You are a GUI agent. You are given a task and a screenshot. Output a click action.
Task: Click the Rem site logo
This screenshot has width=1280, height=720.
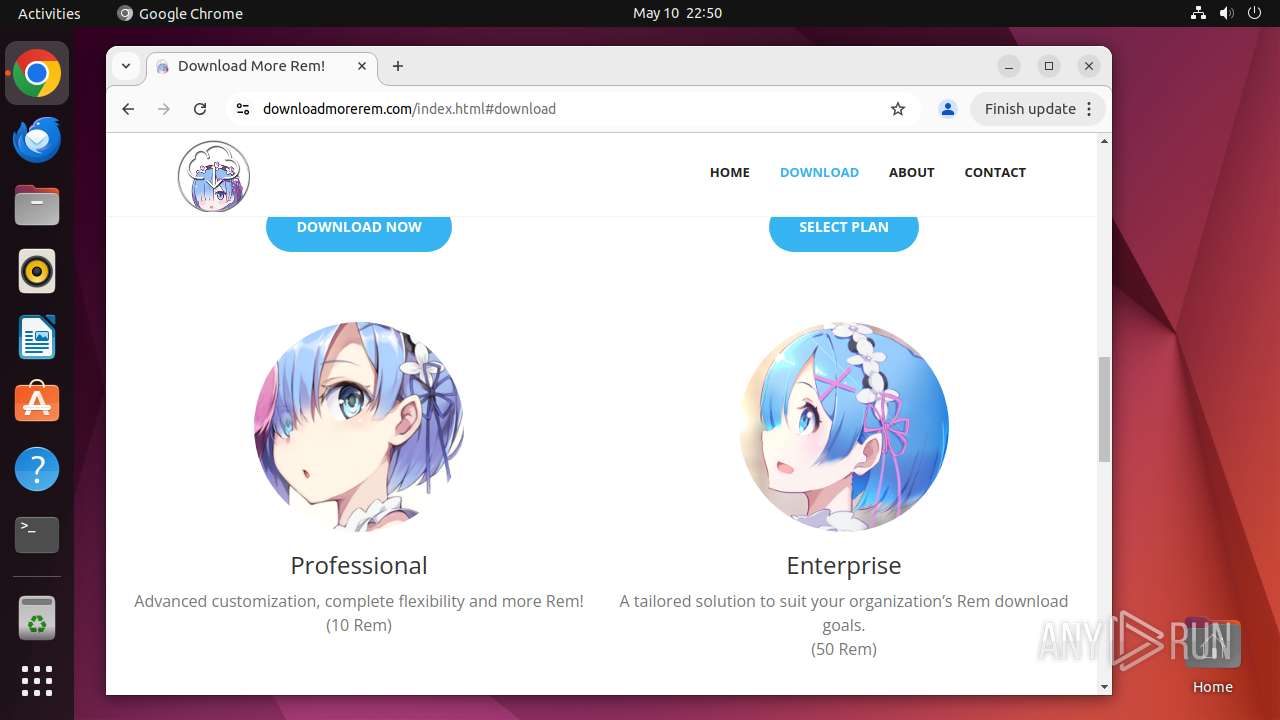214,176
